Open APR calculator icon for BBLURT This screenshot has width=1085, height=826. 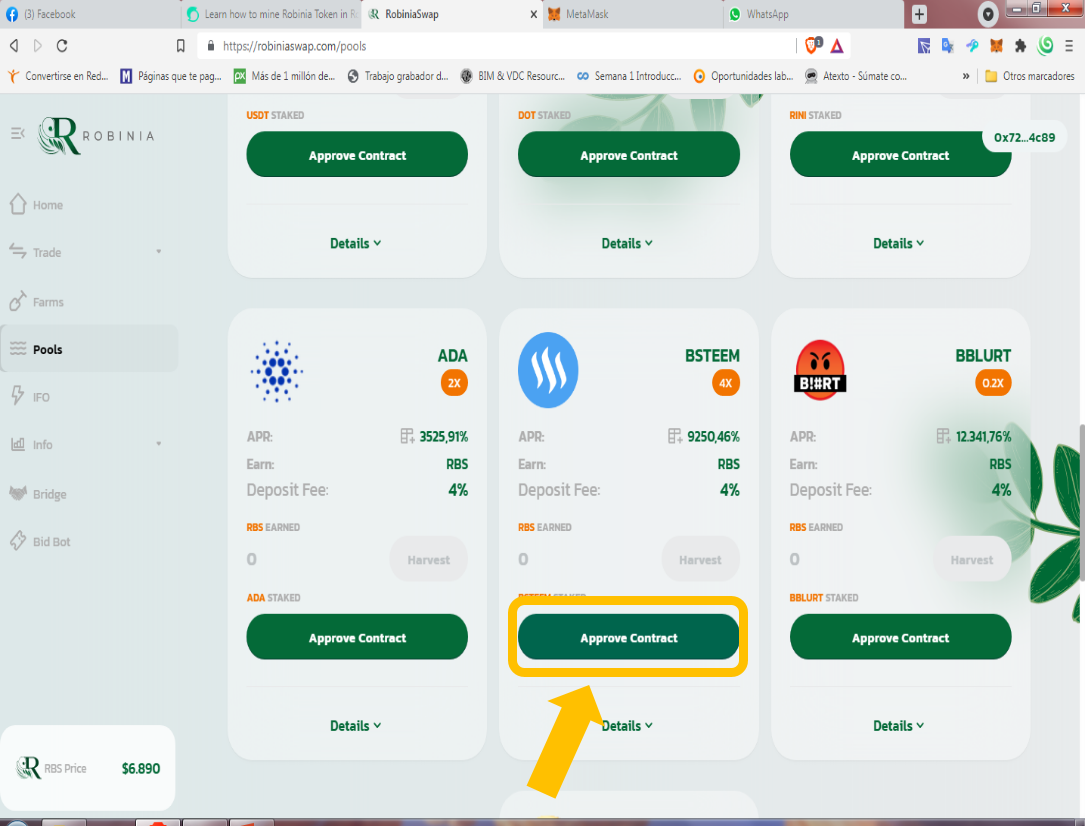click(944, 436)
